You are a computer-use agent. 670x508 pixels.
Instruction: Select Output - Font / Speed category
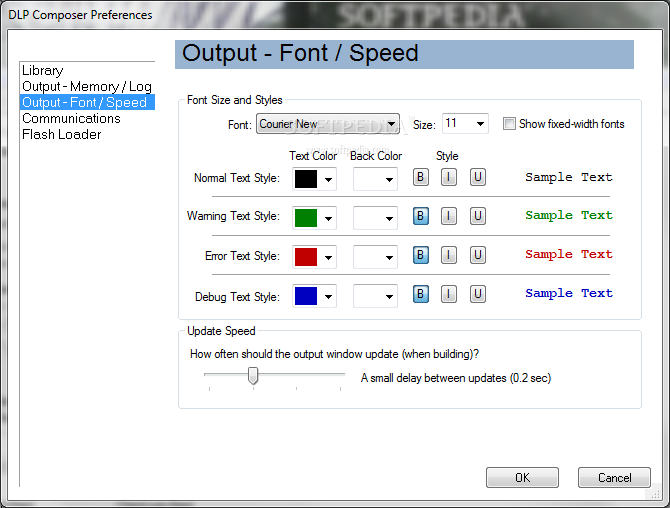click(x=88, y=102)
